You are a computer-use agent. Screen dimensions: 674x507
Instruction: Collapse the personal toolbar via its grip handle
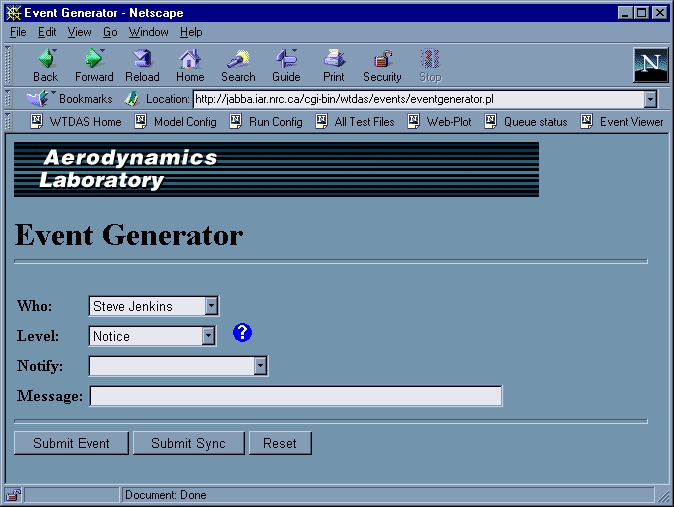(7, 122)
